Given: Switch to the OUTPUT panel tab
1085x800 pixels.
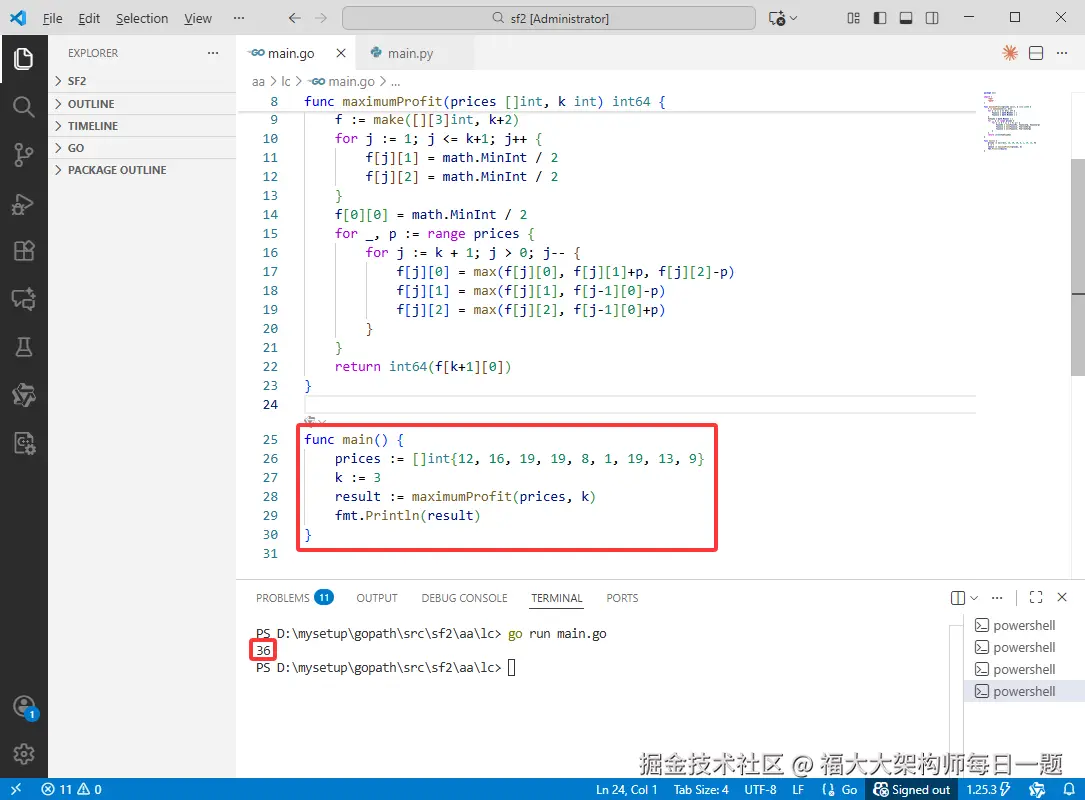Looking at the screenshot, I should pos(377,598).
